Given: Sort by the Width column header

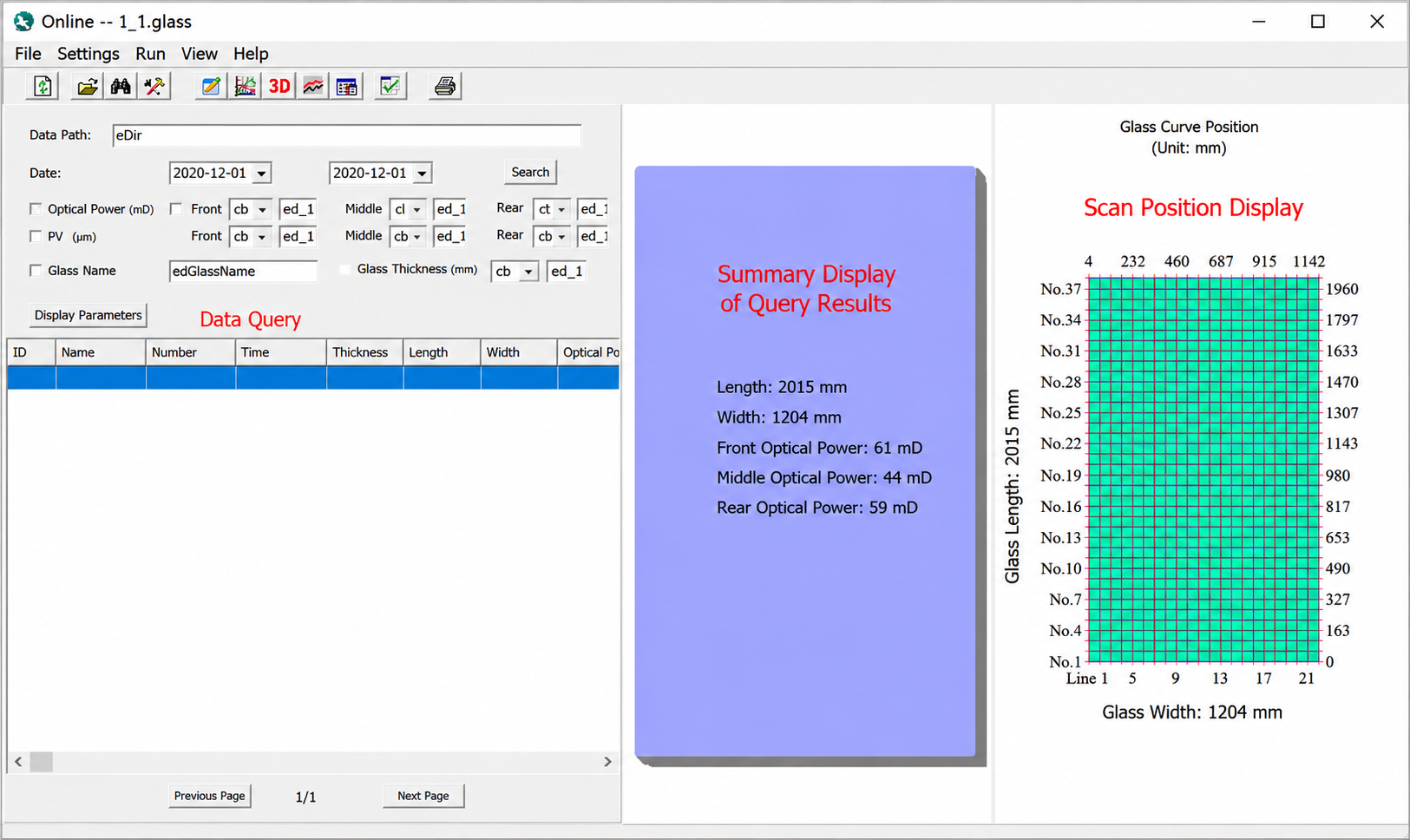Looking at the screenshot, I should tap(519, 352).
